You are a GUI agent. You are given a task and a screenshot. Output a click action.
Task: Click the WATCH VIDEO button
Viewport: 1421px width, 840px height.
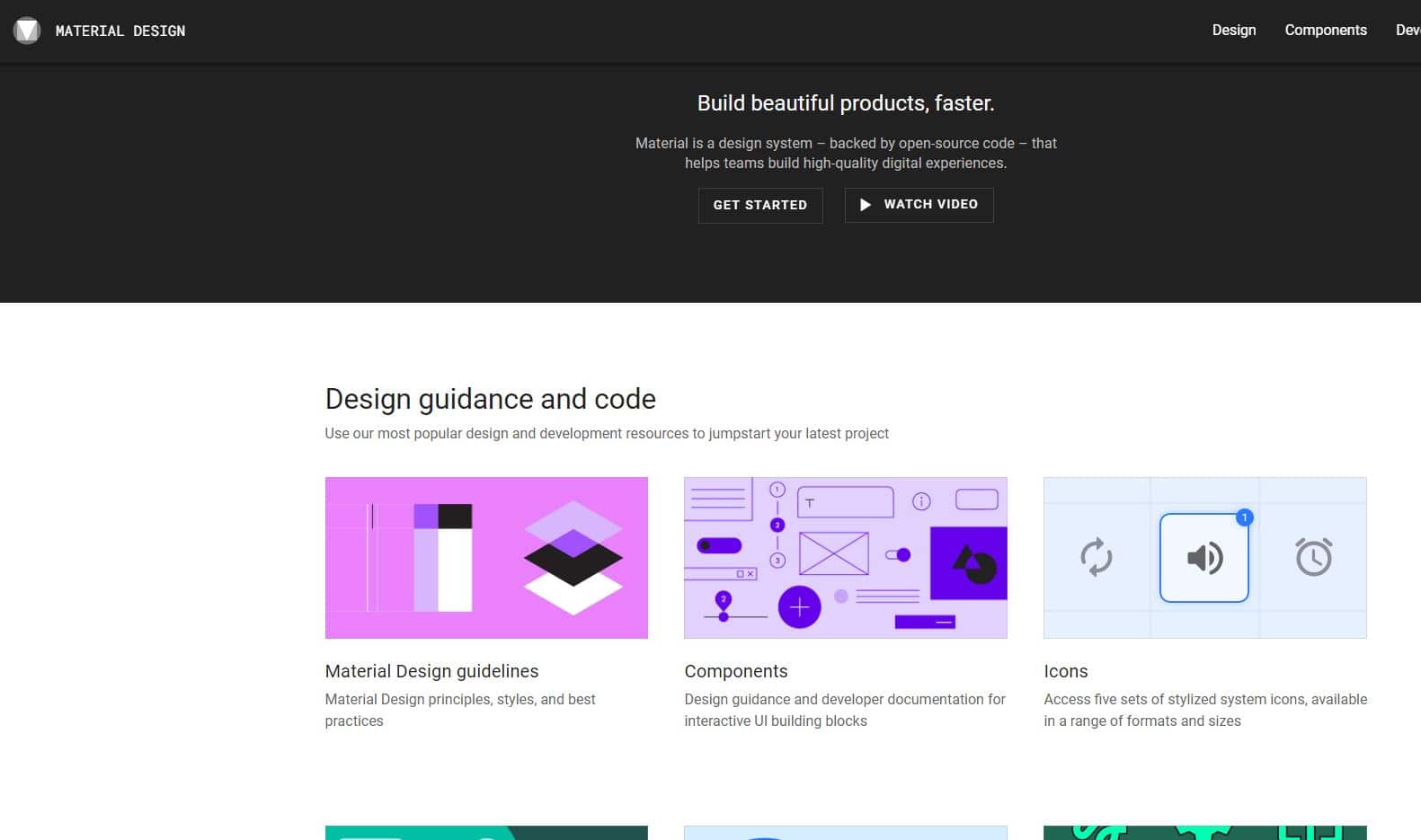(919, 205)
